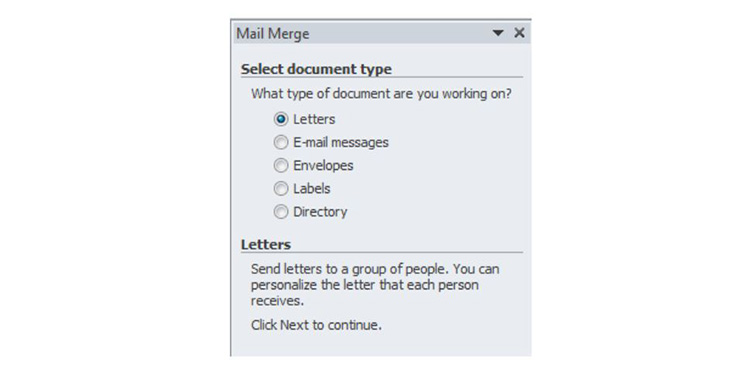Click the 'Letters' option label text
This screenshot has height=370, width=750.
[314, 119]
